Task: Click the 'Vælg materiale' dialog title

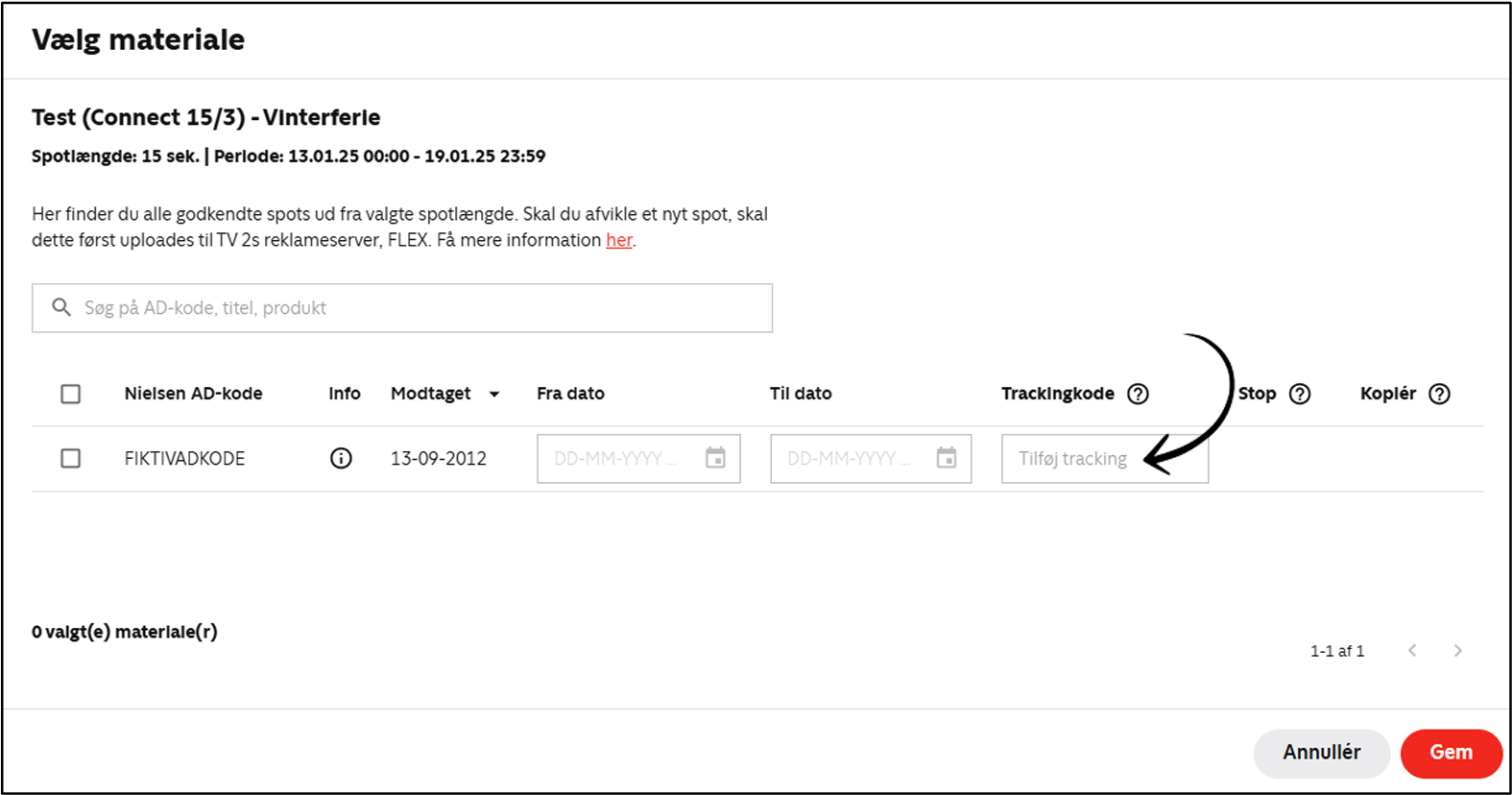Action: [138, 39]
